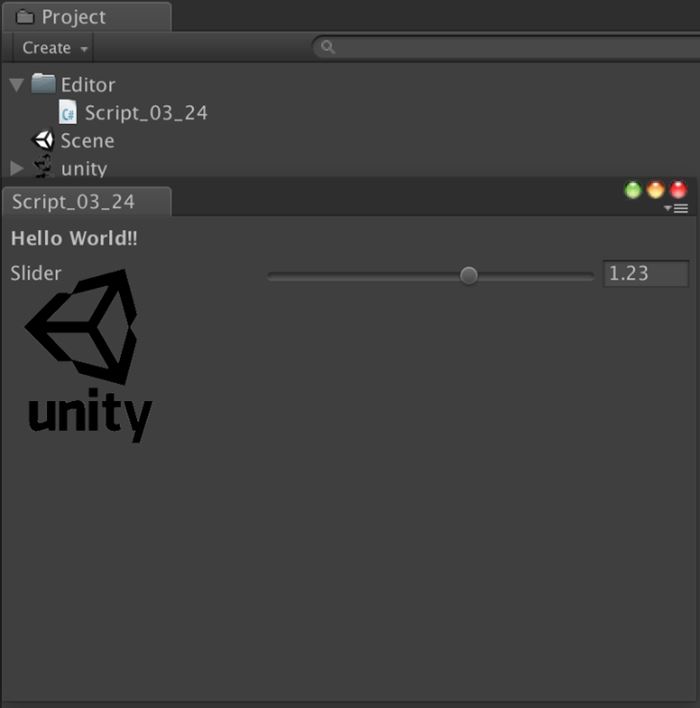700x708 pixels.
Task: Click the large Unity logo image
Action: (88, 356)
